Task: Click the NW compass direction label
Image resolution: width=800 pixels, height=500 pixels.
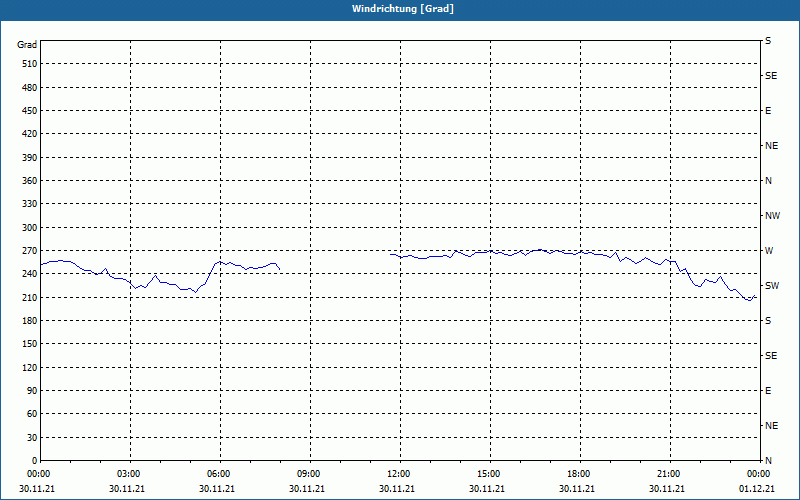Action: pos(772,216)
